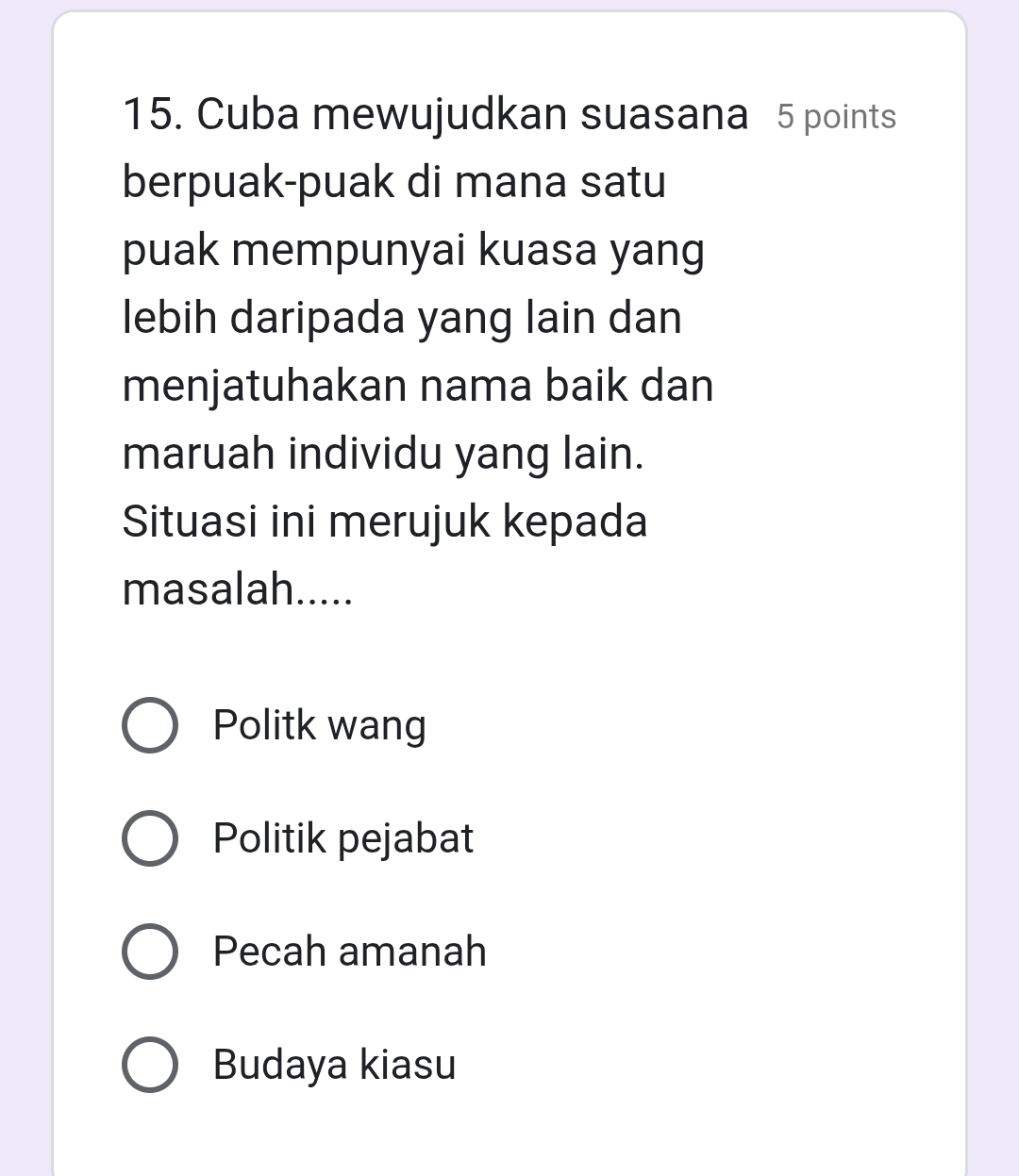This screenshot has height=1176, width=1019.
Task: Click the "Pecah amanah" answer text
Action: (350, 952)
